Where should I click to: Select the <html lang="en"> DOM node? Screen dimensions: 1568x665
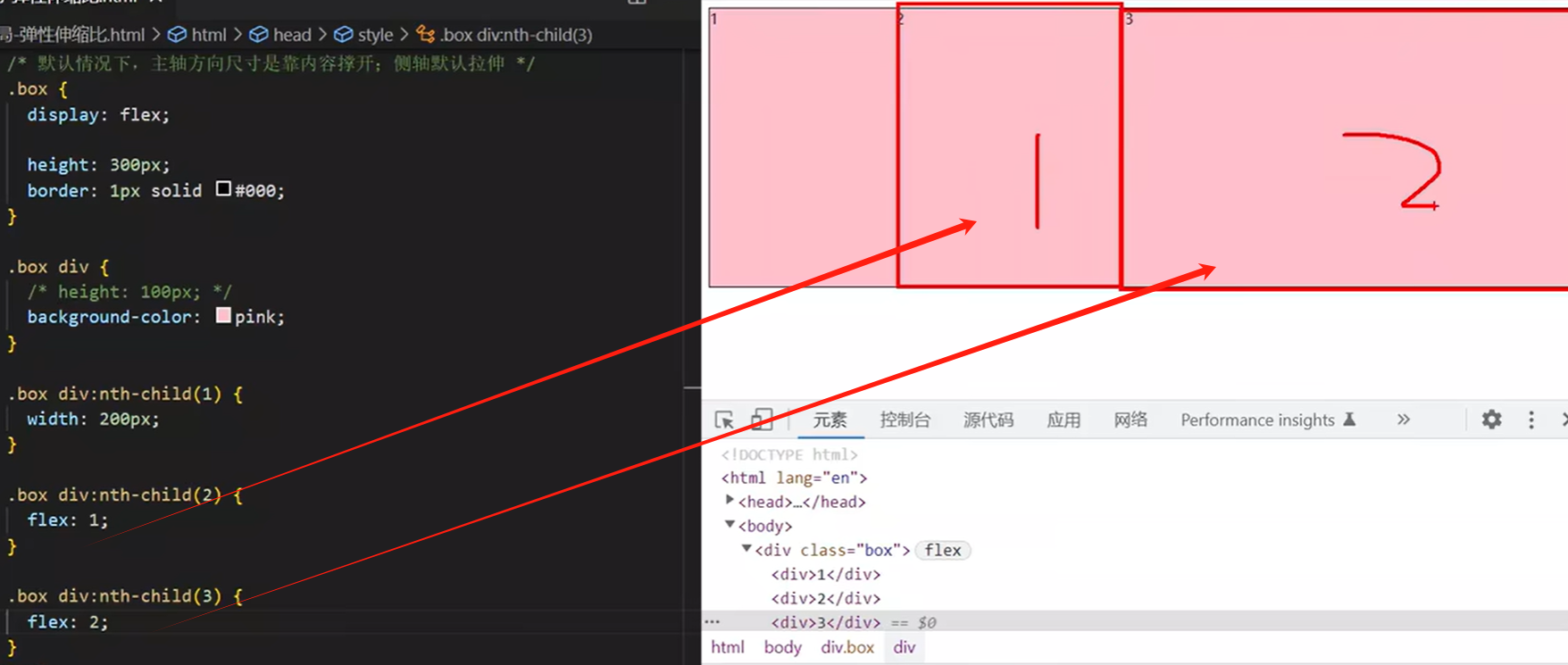point(794,478)
